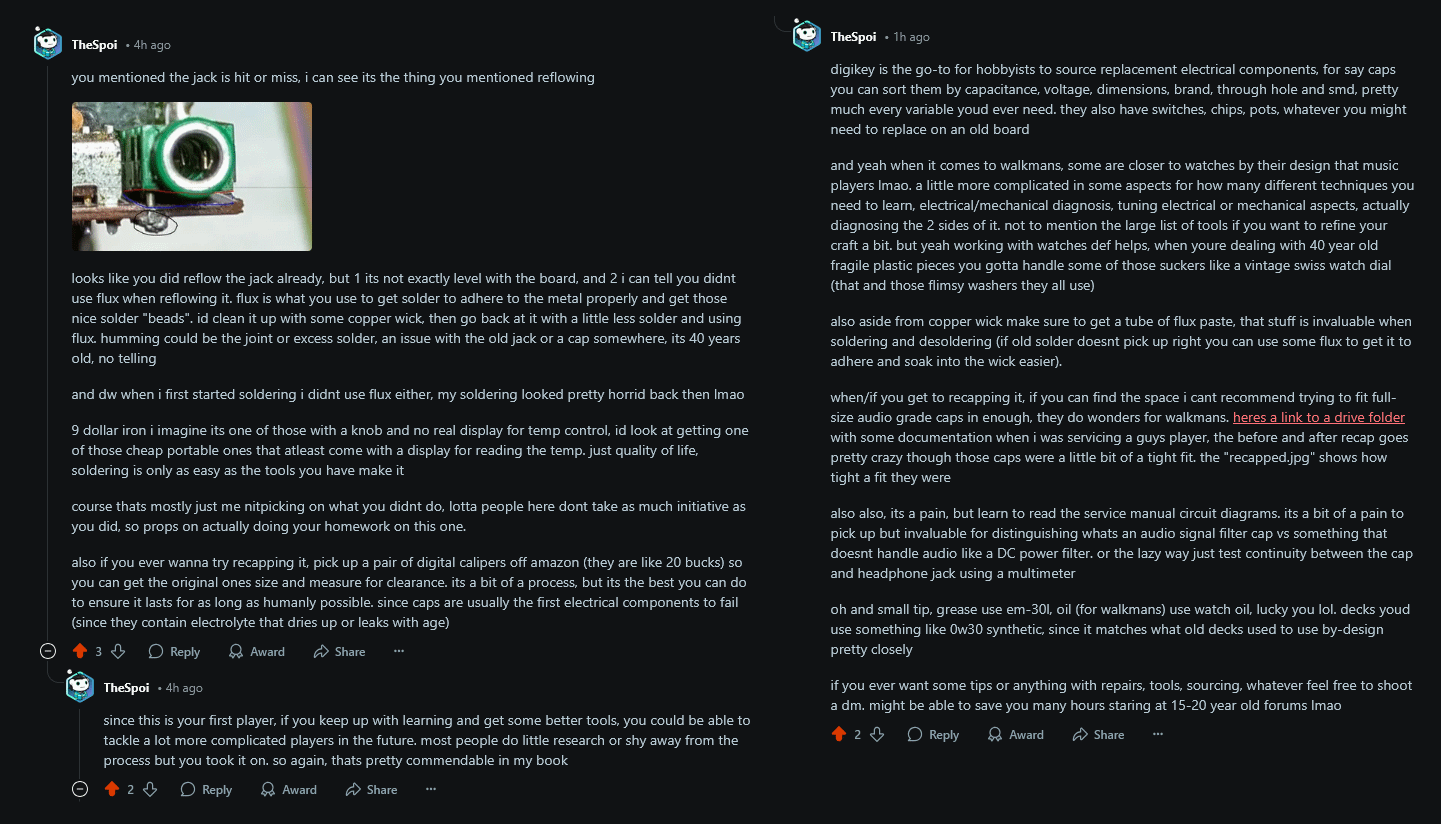Toggle upvote on the nested reply
The image size is (1441, 824).
113,789
